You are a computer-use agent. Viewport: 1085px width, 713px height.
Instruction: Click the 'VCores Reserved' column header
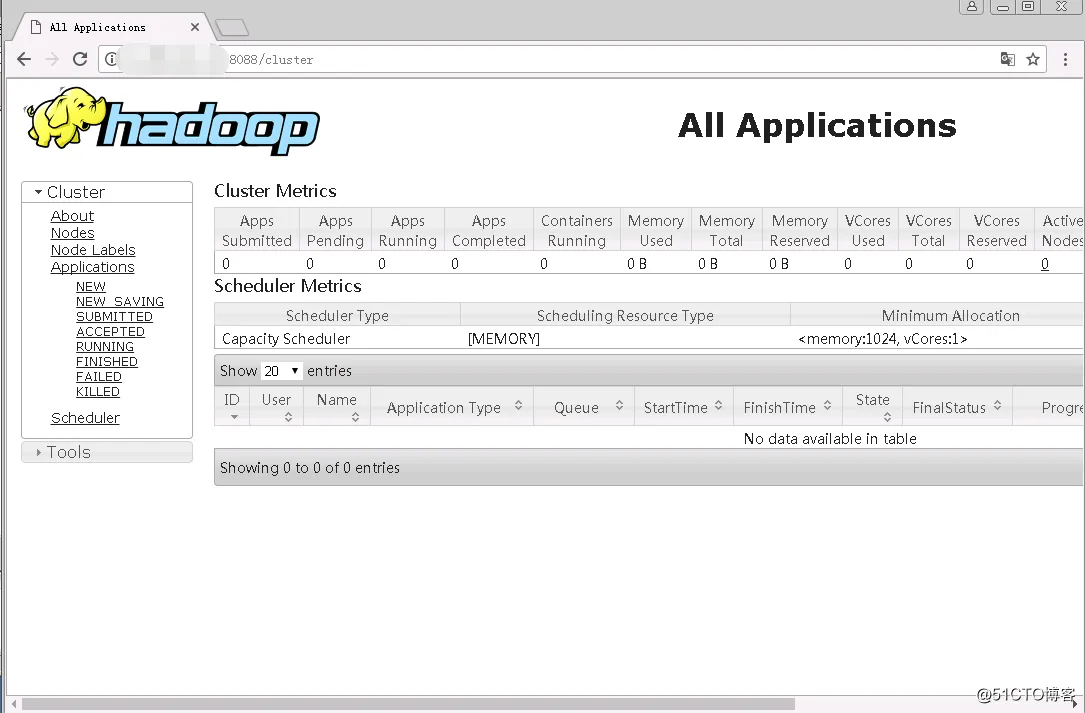tap(996, 231)
